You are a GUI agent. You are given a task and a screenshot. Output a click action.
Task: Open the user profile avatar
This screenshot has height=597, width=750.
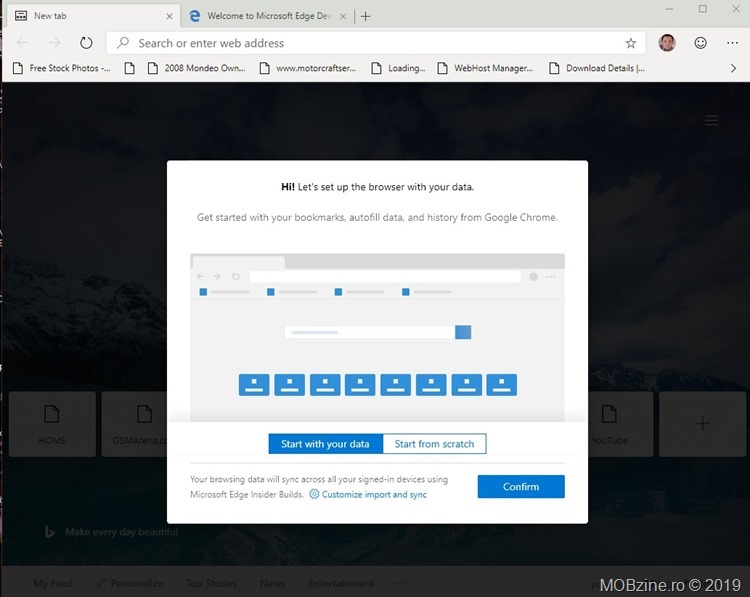667,43
